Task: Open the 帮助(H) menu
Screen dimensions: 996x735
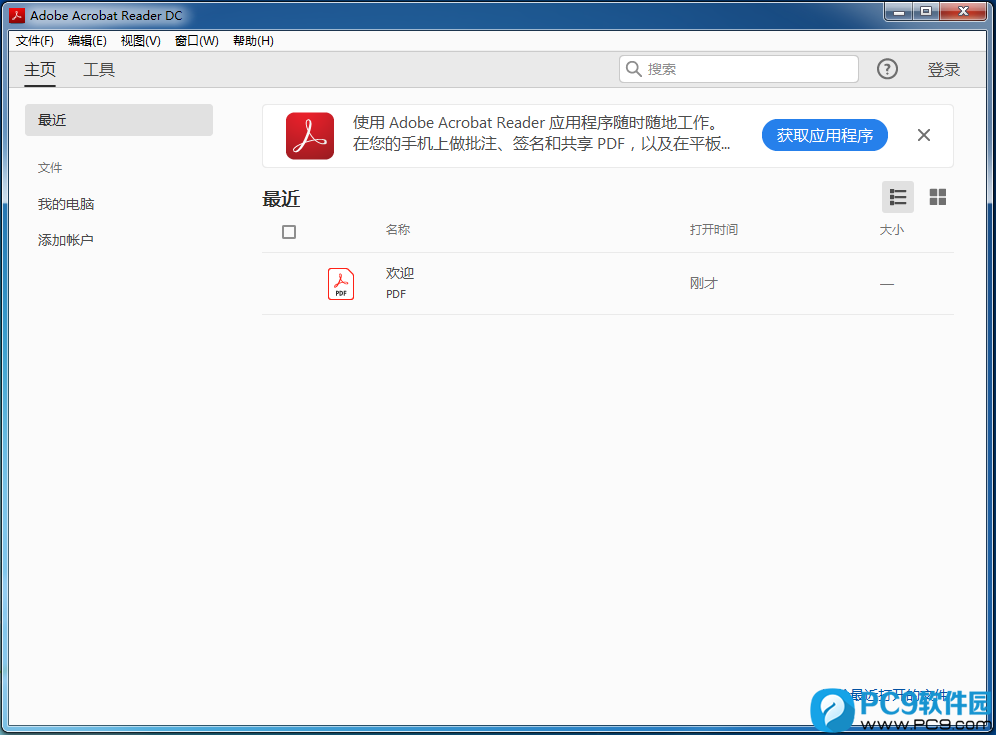Action: [253, 41]
